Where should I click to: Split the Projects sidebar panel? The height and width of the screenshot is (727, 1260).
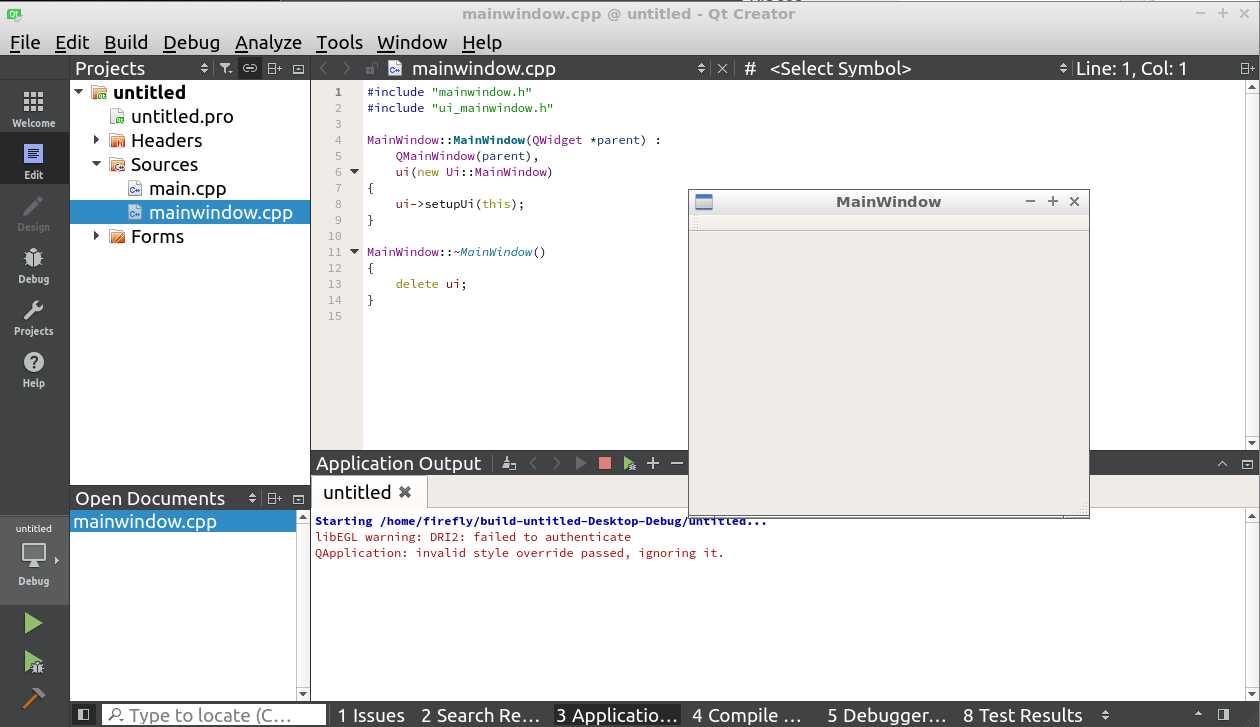(x=275, y=68)
